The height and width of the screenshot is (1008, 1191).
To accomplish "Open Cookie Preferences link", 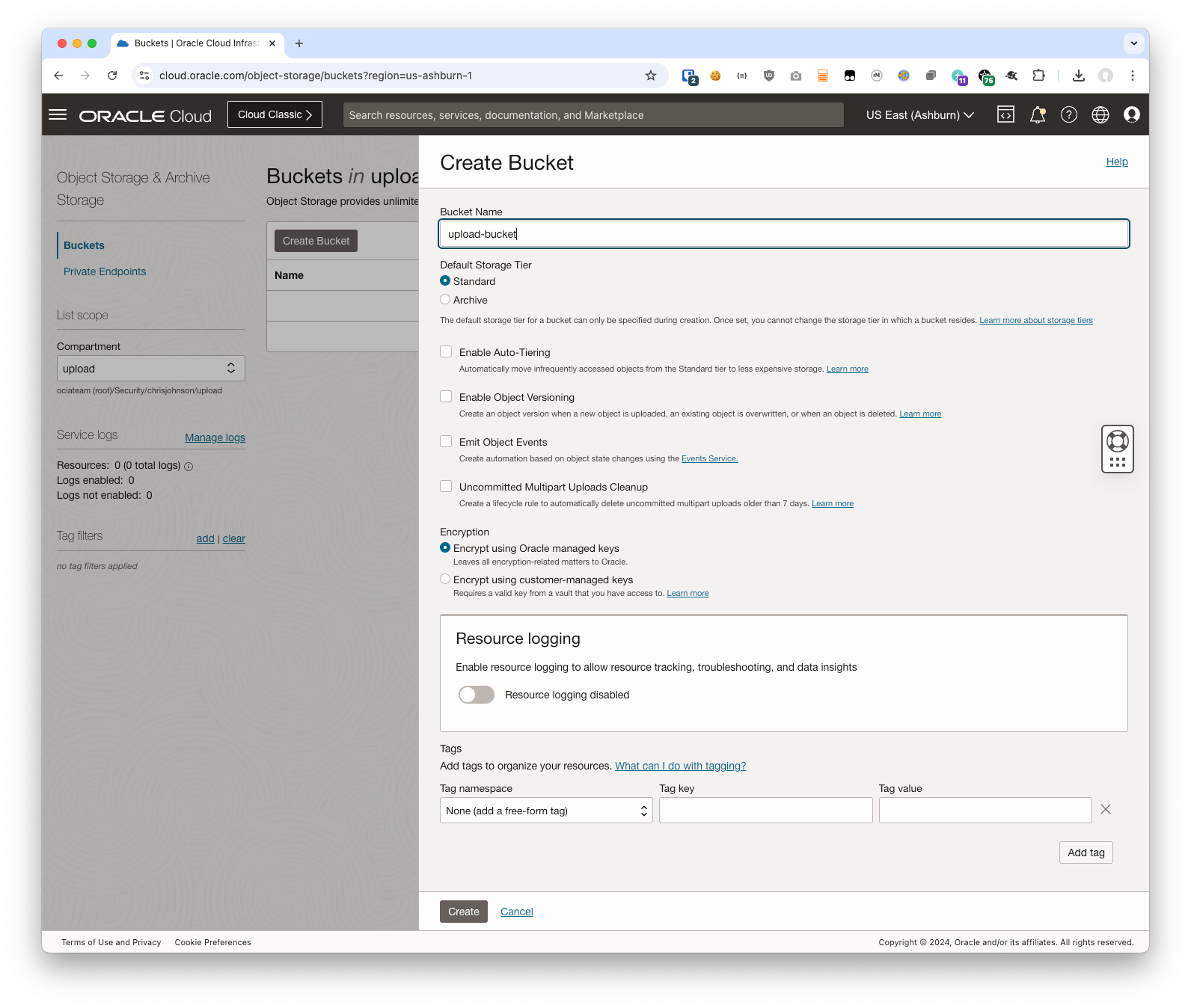I will 213,942.
